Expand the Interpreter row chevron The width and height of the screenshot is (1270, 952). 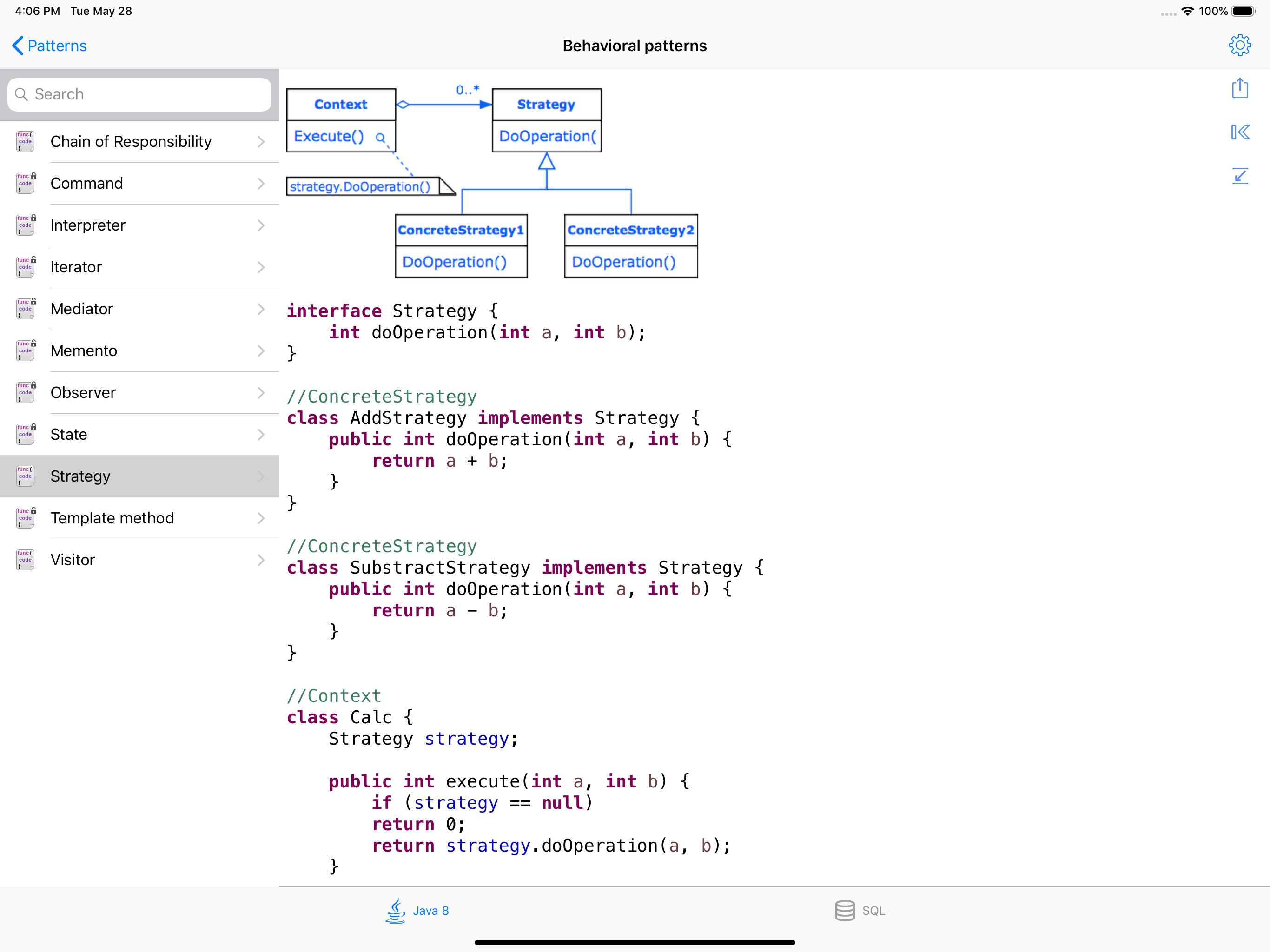point(261,225)
